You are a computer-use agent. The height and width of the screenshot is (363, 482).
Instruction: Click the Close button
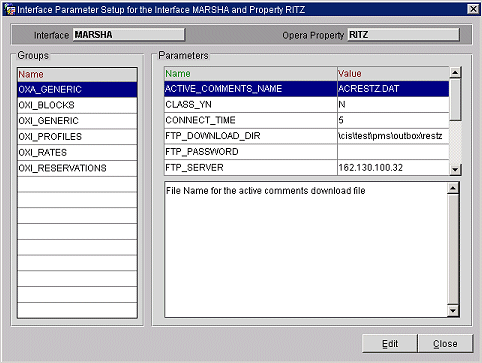click(445, 344)
